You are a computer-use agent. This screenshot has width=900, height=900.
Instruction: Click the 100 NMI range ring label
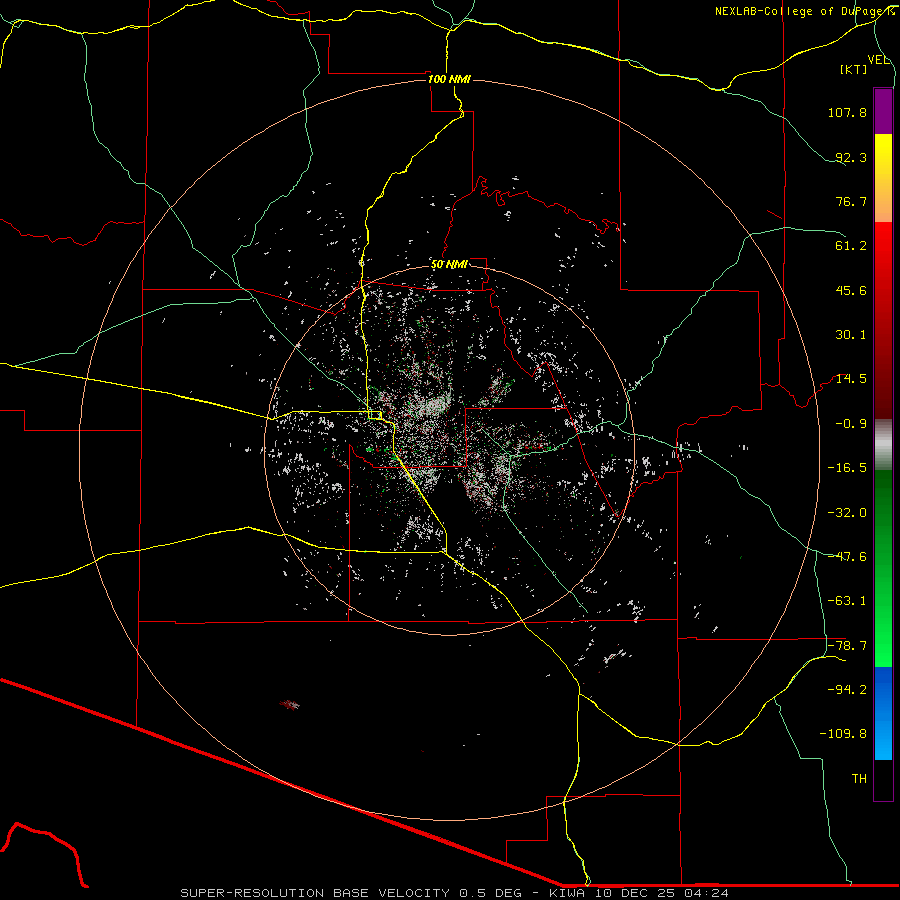[448, 79]
